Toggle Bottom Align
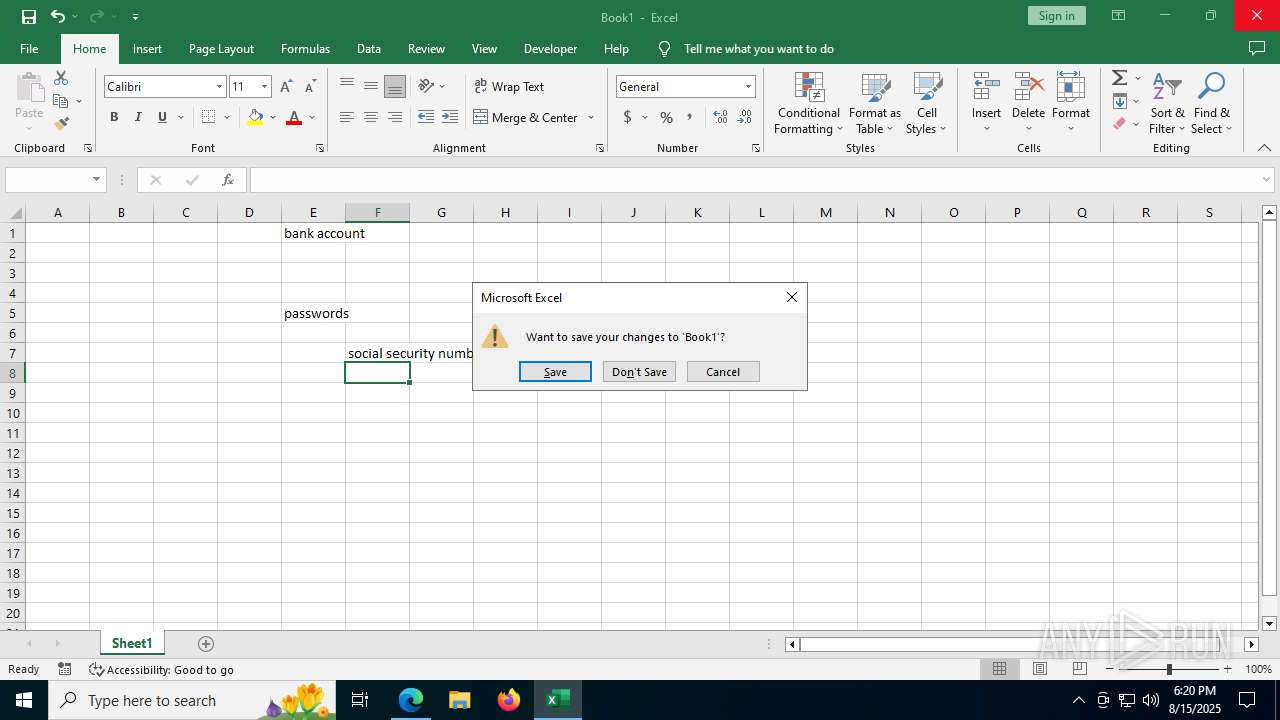 pos(395,86)
